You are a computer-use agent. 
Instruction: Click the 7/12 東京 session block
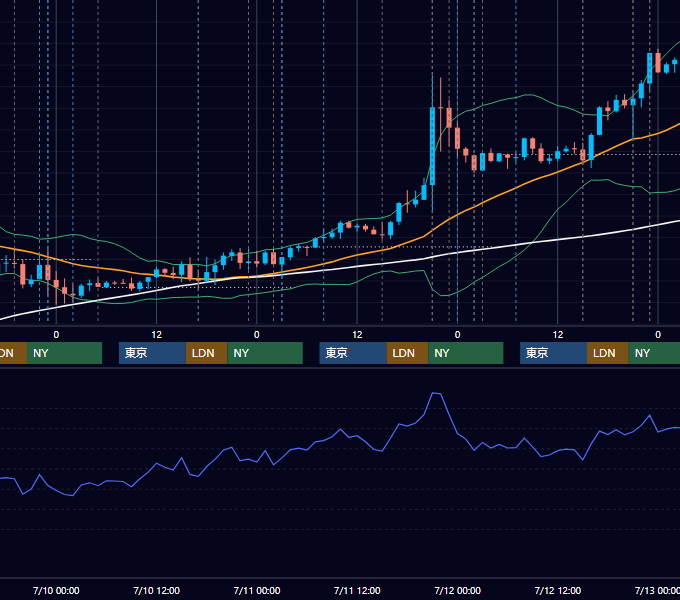[553, 353]
